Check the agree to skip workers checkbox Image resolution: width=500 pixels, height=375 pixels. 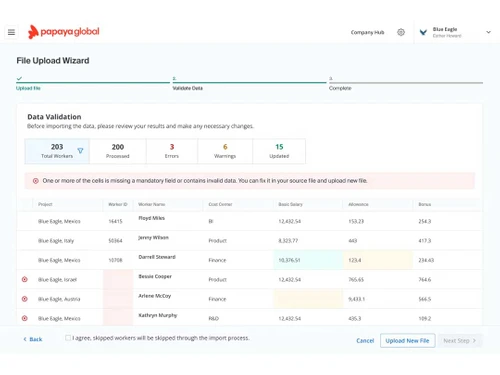tap(68, 338)
